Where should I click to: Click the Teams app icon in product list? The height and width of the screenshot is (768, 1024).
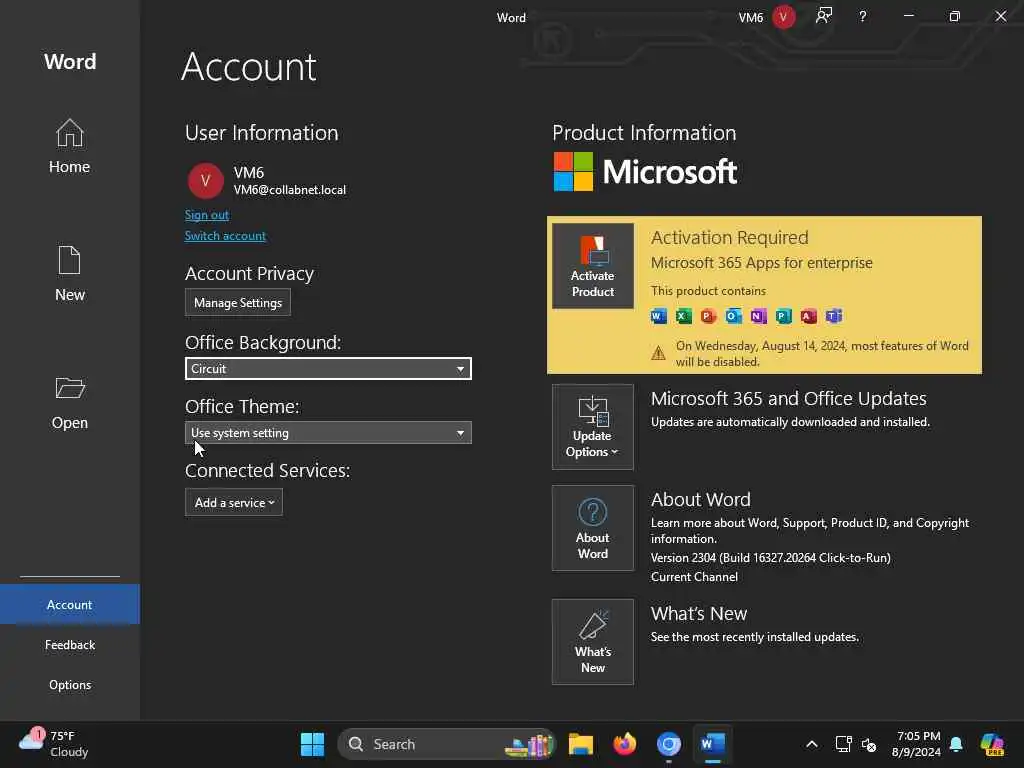[834, 316]
